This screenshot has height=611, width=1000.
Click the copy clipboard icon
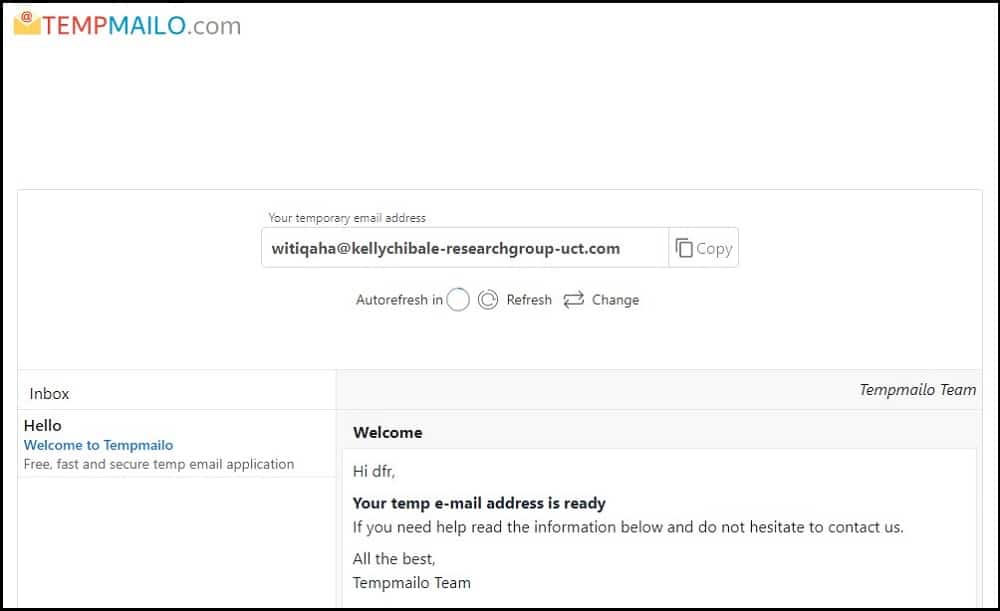pos(684,247)
